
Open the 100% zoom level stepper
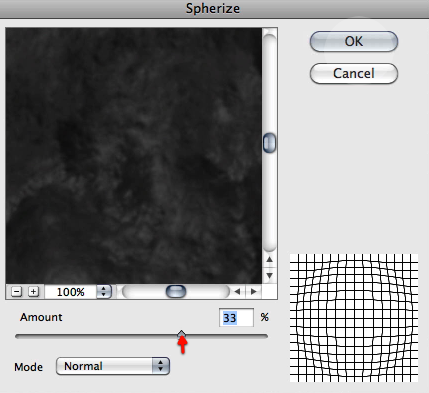(x=104, y=292)
